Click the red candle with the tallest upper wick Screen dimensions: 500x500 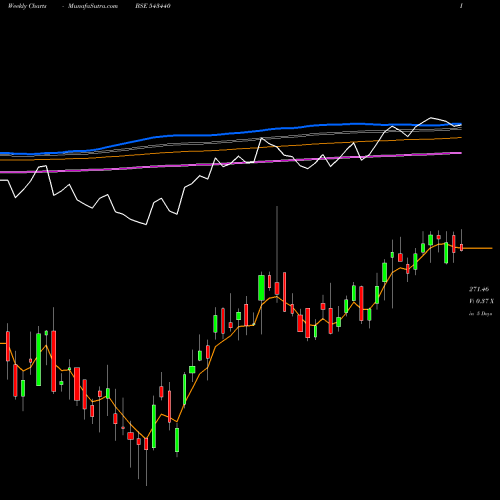point(277,288)
